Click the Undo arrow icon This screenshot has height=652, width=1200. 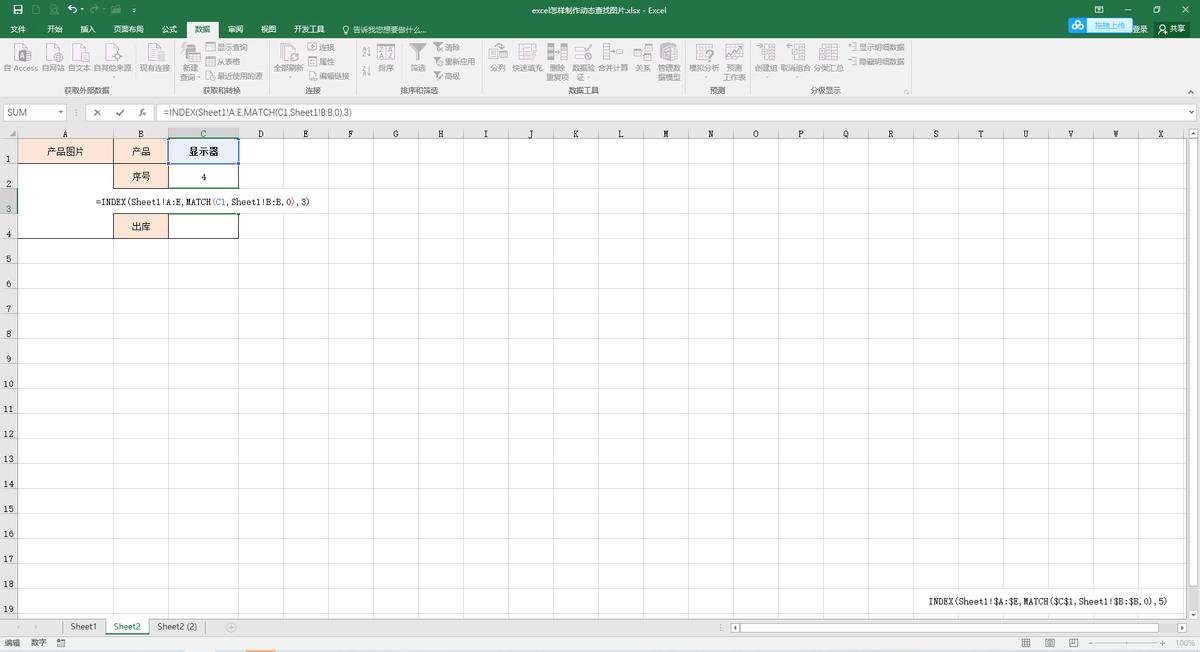tap(72, 10)
